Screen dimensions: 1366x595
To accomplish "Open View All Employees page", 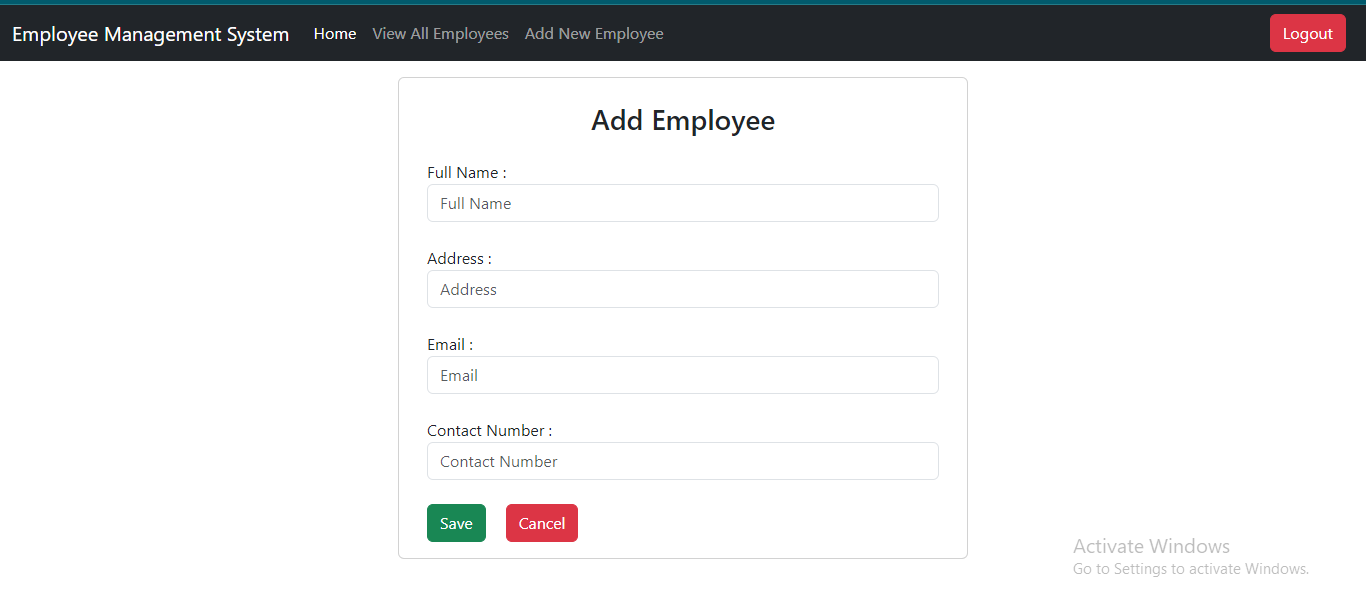I will coord(440,34).
